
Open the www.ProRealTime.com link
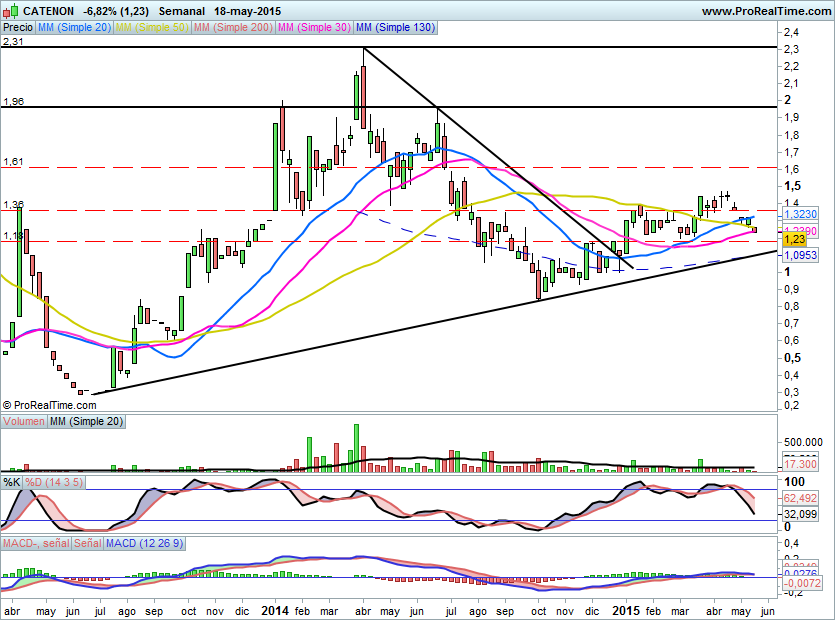pyautogui.click(x=766, y=10)
